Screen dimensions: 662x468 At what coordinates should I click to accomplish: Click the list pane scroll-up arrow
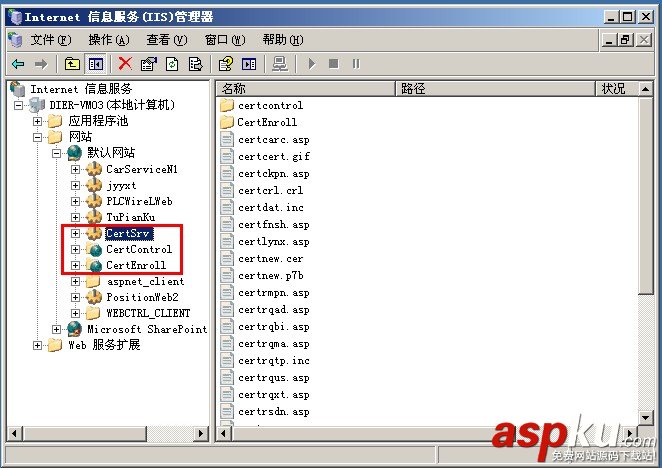[x=646, y=89]
